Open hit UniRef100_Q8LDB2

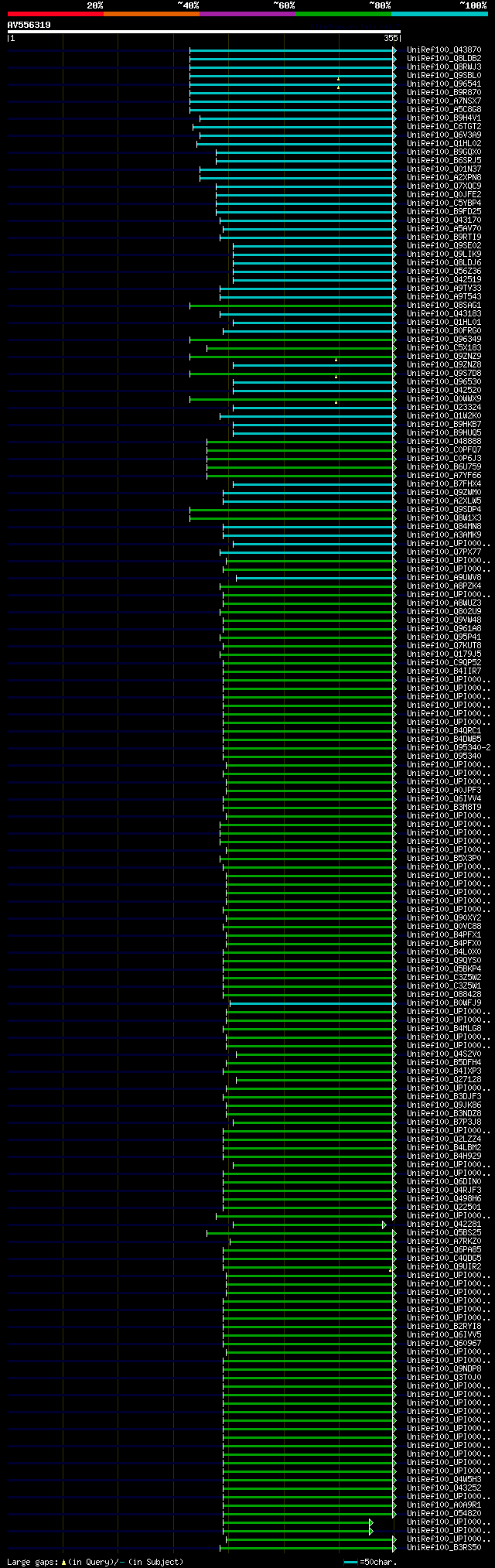point(444,59)
